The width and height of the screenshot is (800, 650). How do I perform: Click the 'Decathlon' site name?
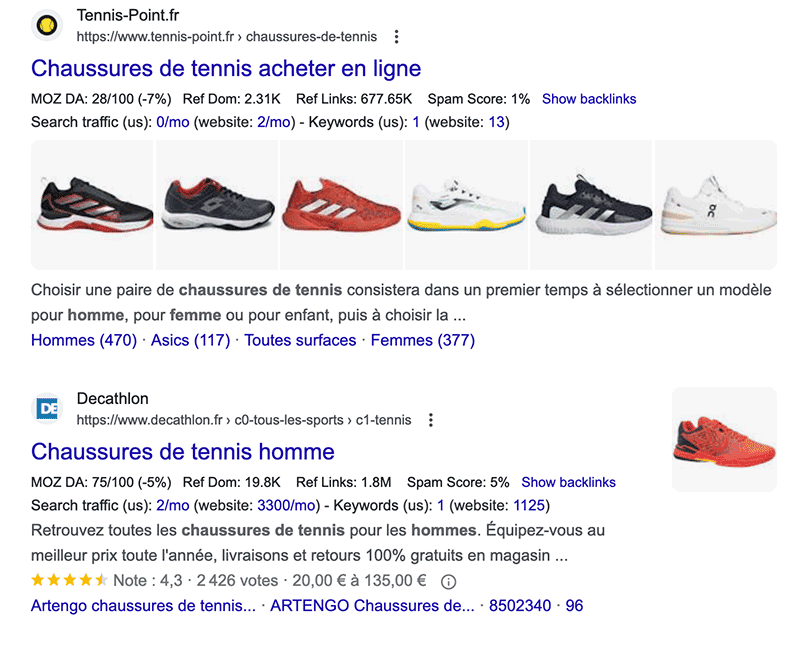pyautogui.click(x=112, y=398)
